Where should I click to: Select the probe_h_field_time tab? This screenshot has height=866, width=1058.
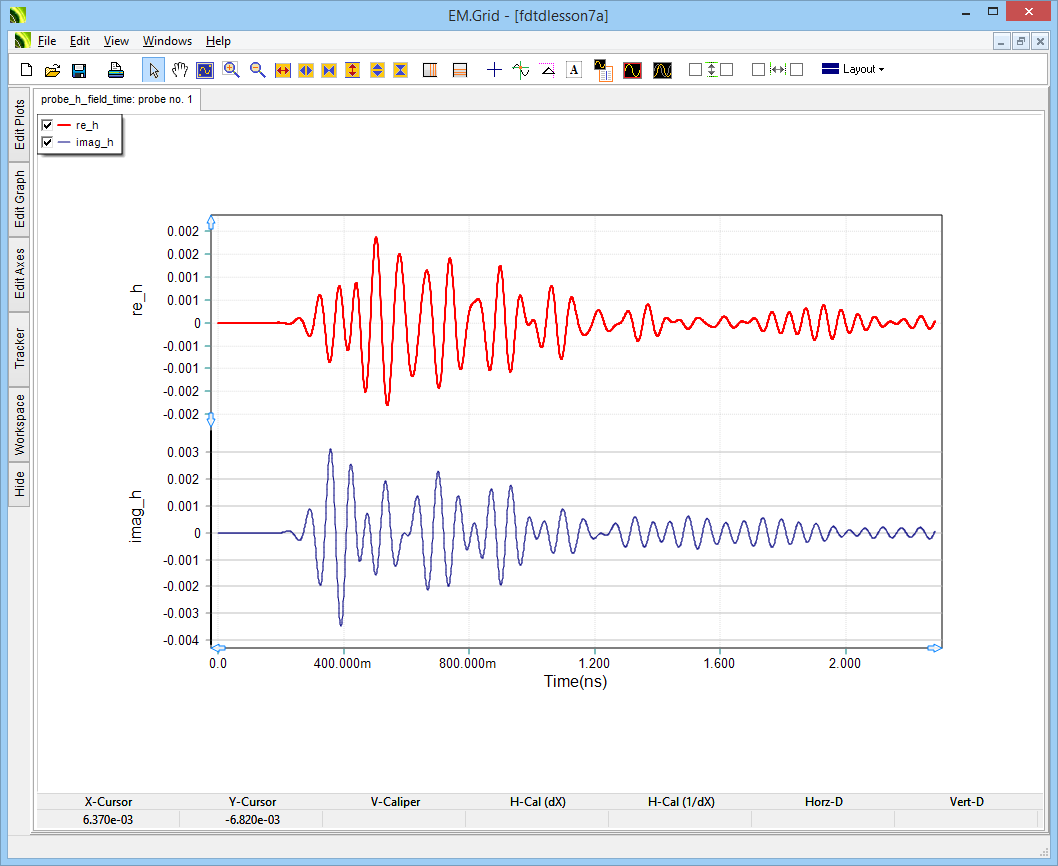(x=117, y=99)
